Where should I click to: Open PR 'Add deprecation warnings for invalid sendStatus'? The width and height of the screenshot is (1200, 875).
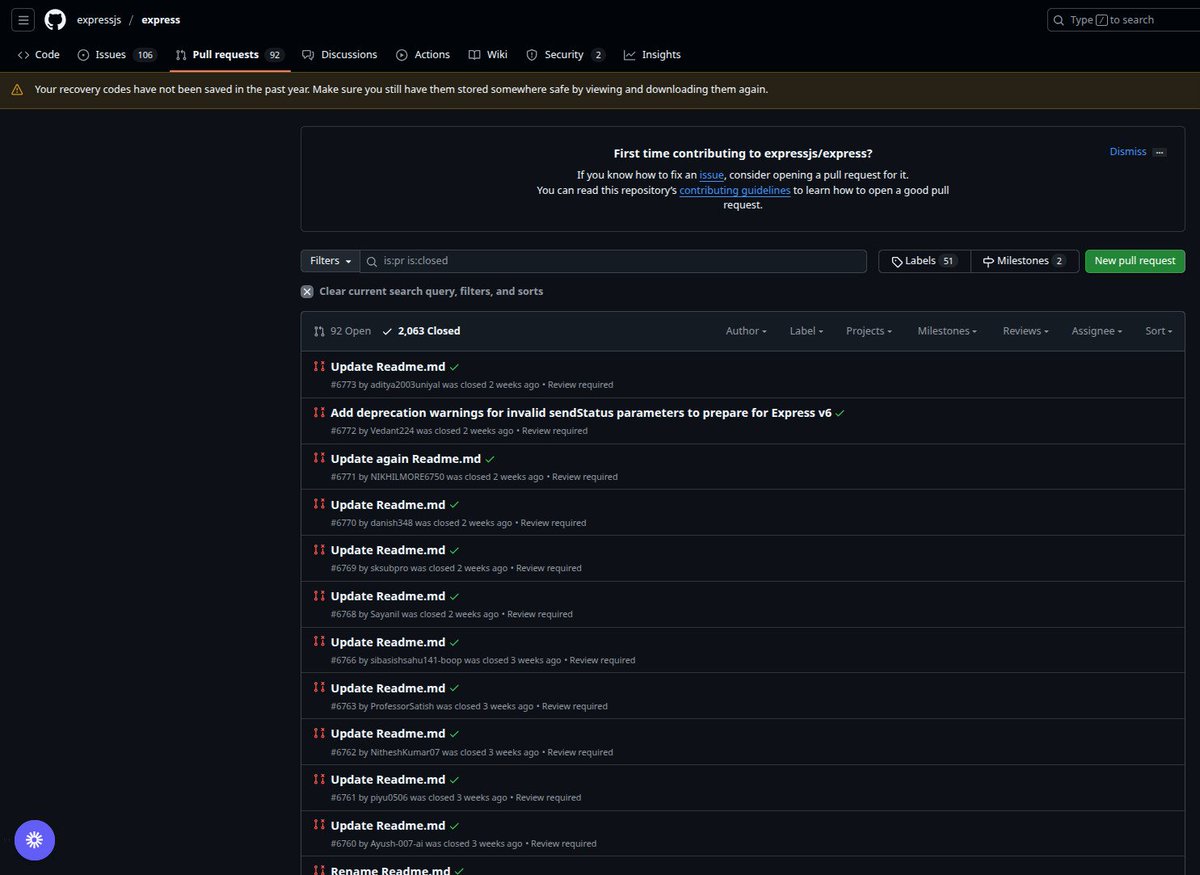(x=581, y=413)
